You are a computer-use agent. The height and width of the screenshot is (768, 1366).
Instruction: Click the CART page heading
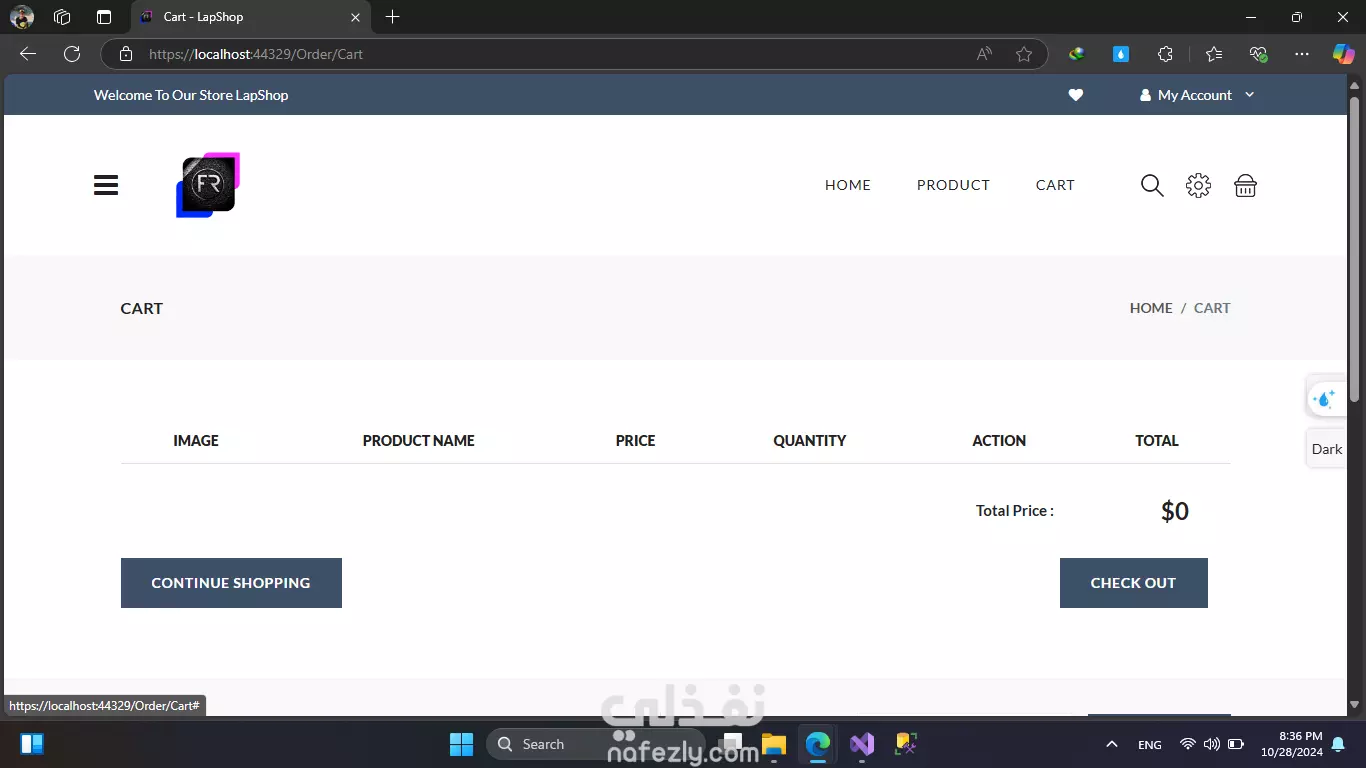coord(142,308)
